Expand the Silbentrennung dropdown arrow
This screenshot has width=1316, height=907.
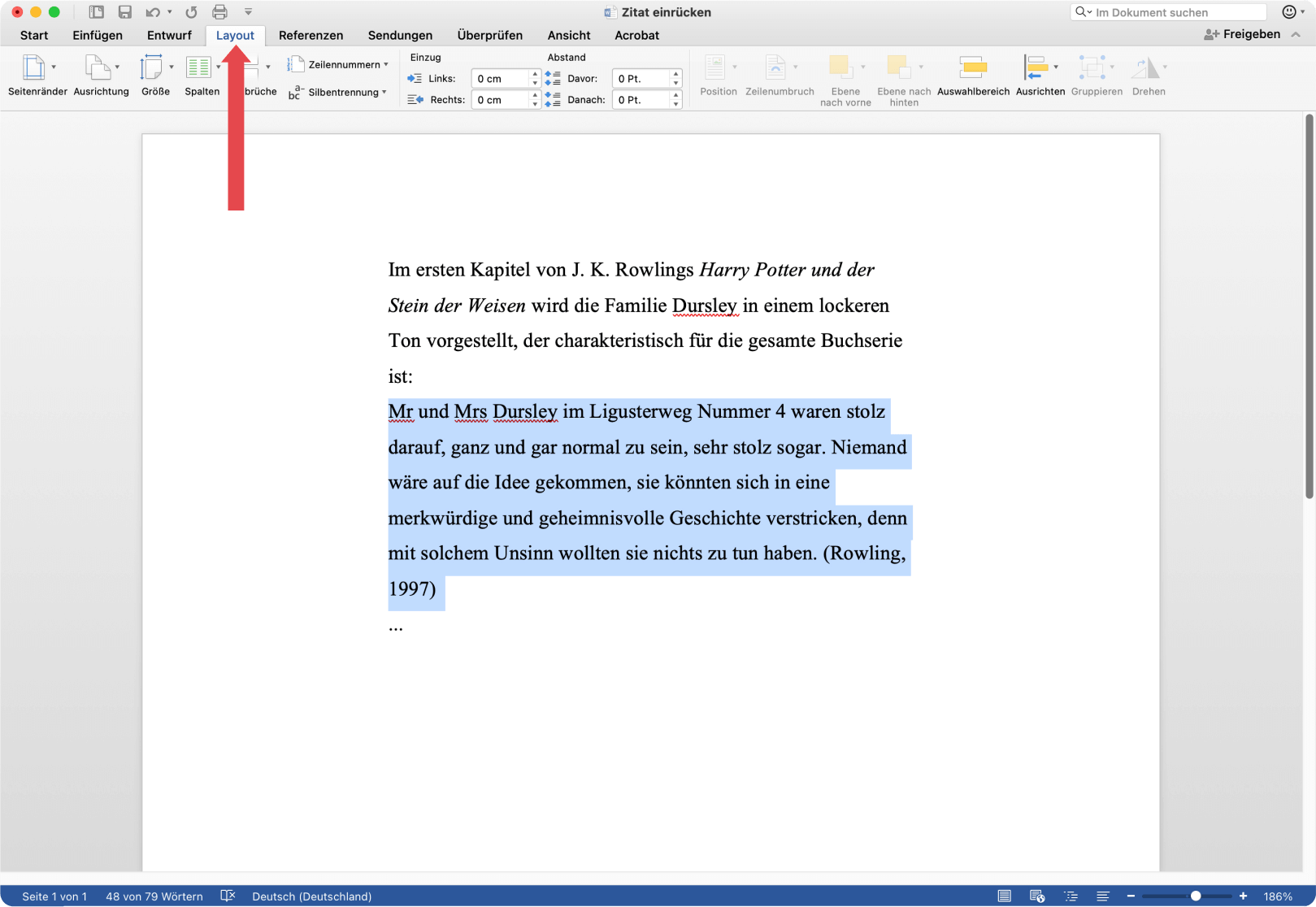coord(384,92)
